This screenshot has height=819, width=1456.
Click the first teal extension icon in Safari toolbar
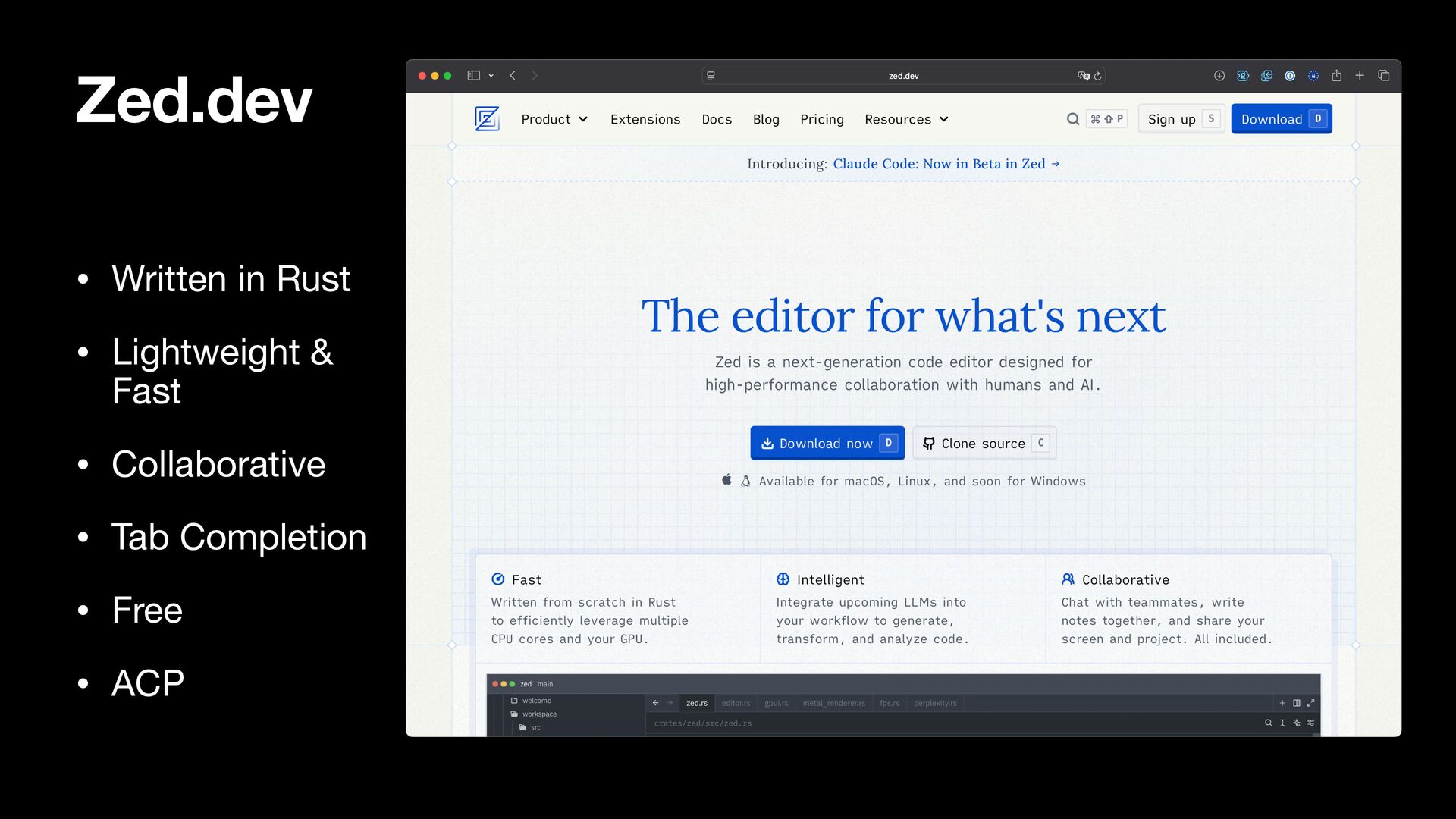[x=1243, y=76]
